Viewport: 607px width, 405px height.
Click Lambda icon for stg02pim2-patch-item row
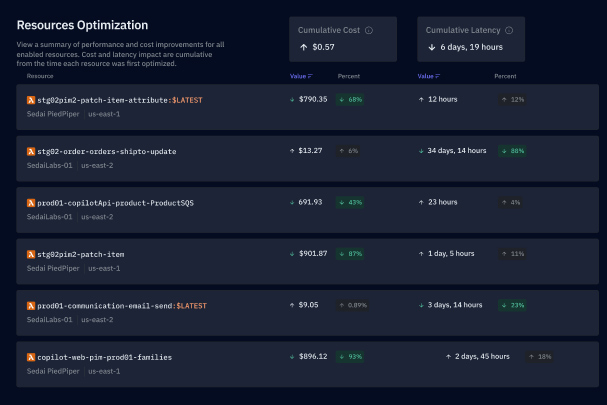click(31, 254)
